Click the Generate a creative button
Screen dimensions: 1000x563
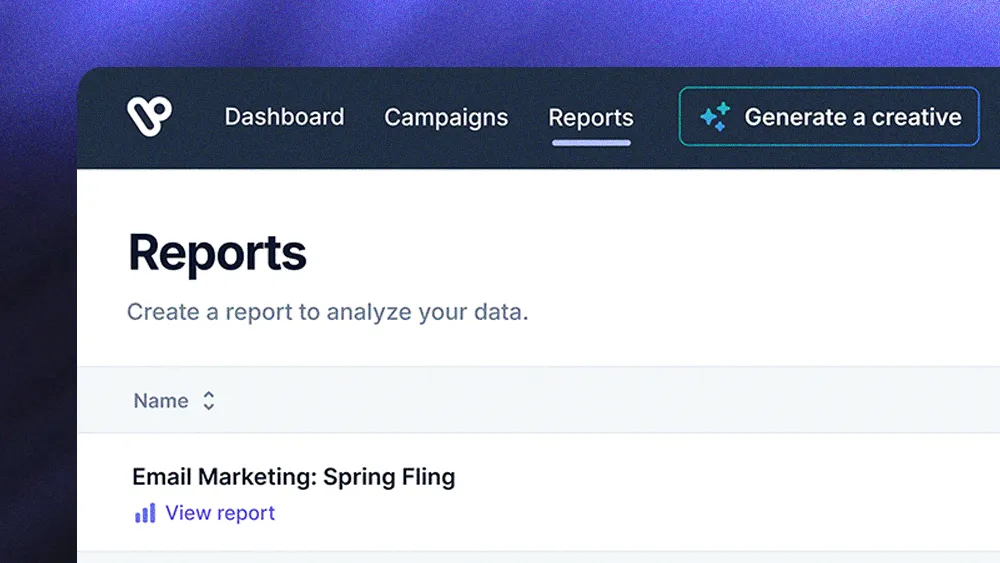(829, 117)
